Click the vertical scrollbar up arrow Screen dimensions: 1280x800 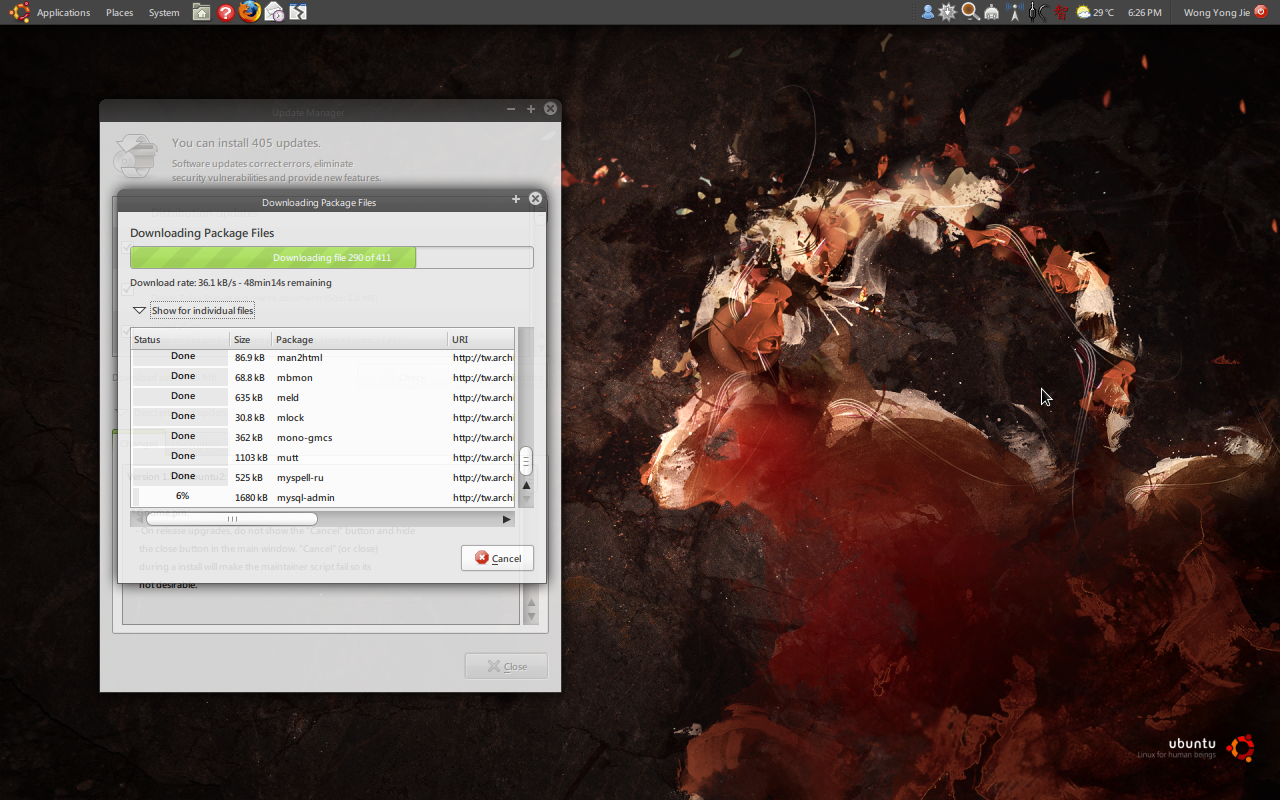[x=526, y=486]
